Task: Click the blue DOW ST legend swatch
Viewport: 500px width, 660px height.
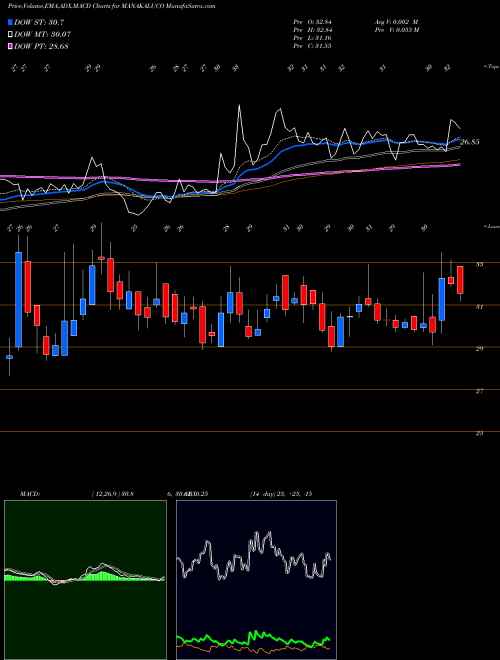Action: point(10,22)
